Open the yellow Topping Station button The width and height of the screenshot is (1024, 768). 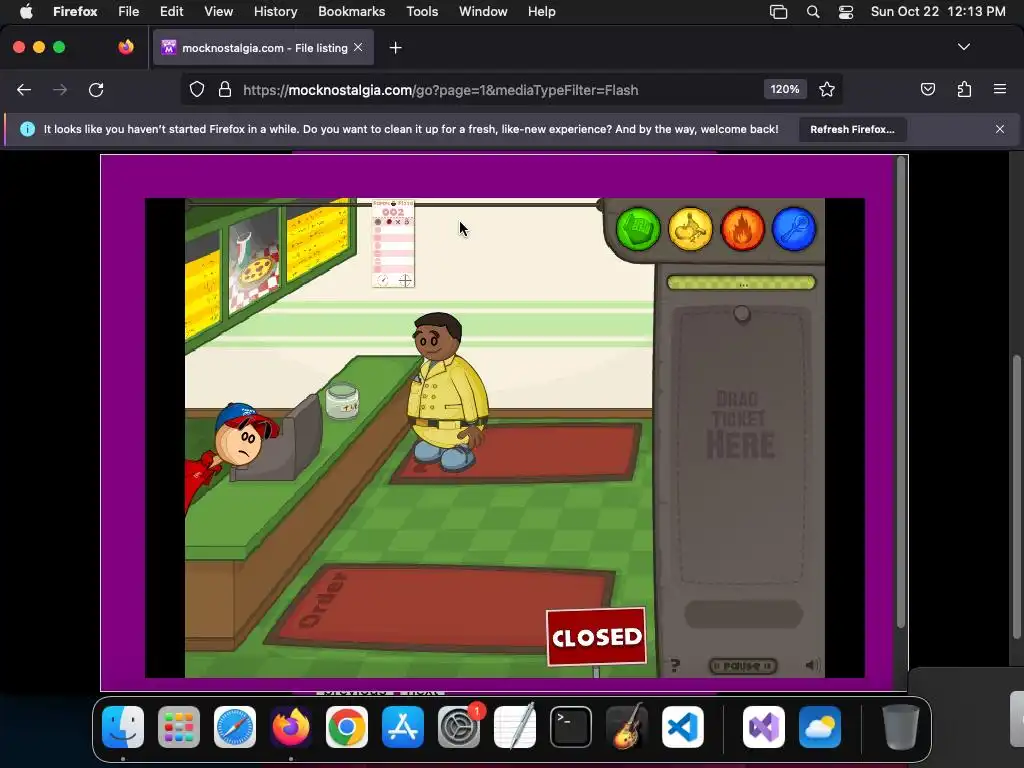pyautogui.click(x=690, y=229)
